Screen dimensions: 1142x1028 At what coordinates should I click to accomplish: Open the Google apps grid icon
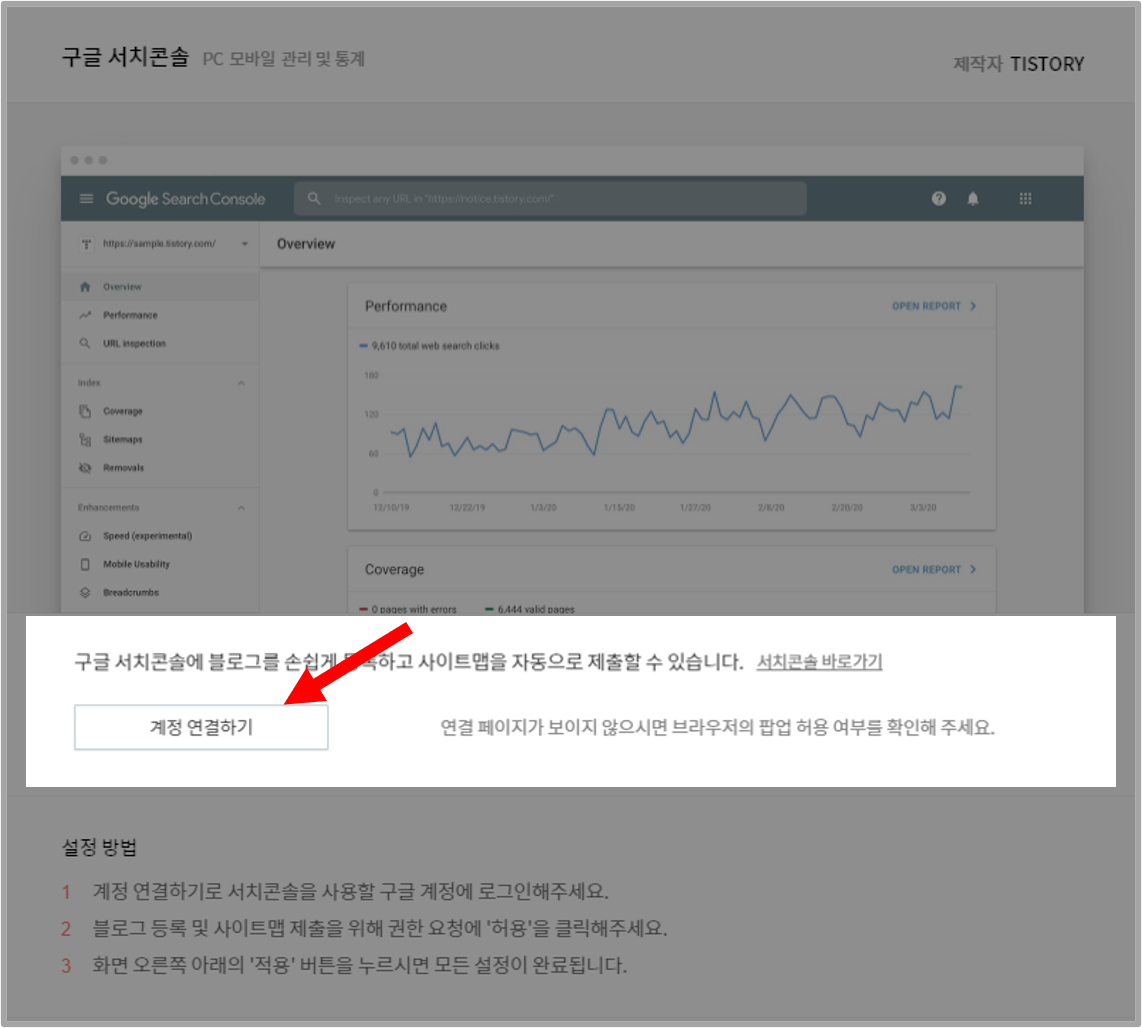(x=1025, y=198)
